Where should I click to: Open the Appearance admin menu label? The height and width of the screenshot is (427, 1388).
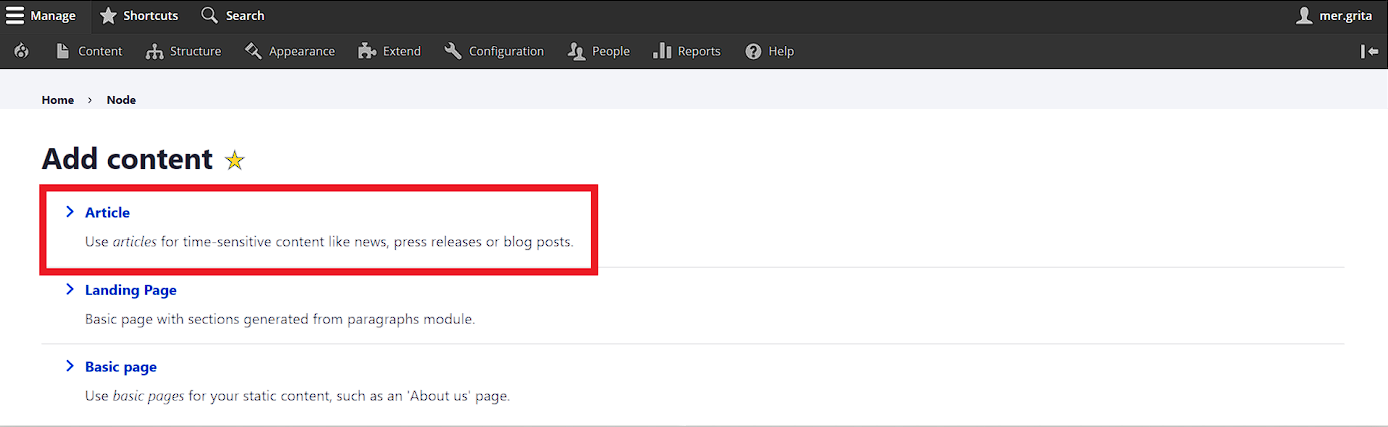pyautogui.click(x=302, y=51)
